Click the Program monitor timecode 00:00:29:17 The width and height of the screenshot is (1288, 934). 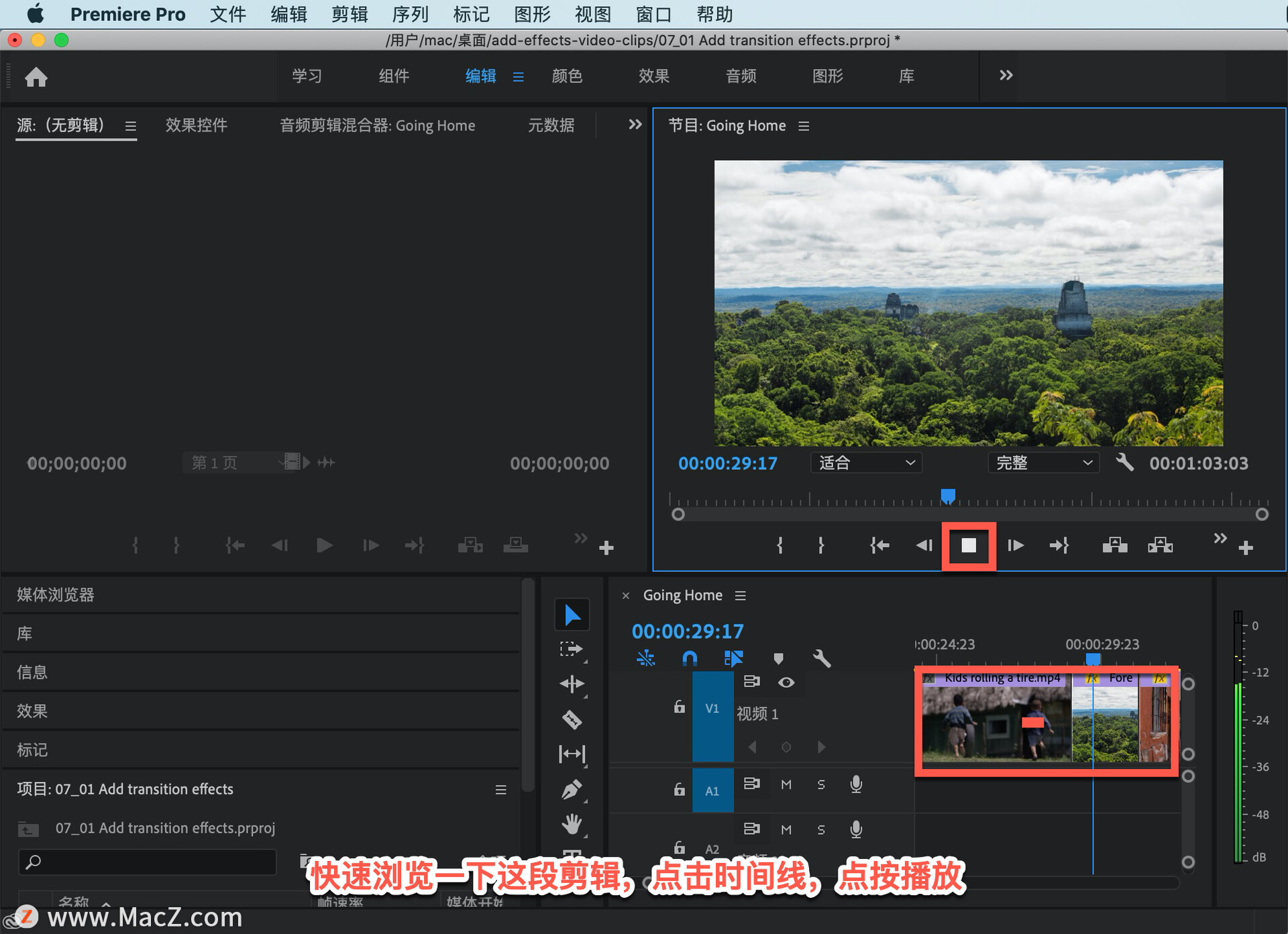[x=728, y=463]
